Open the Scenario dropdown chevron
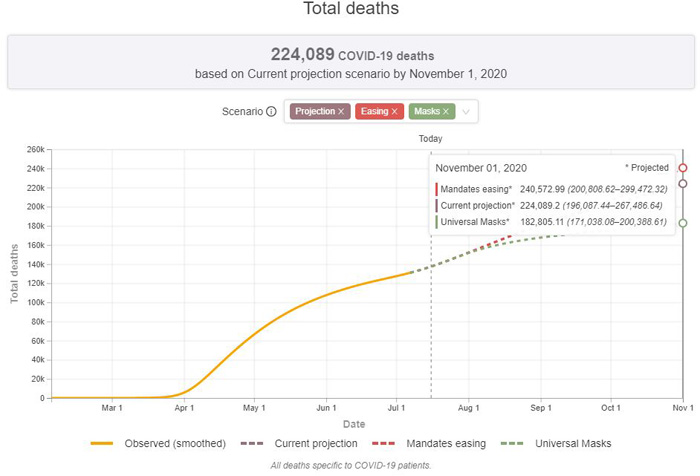 click(x=466, y=112)
